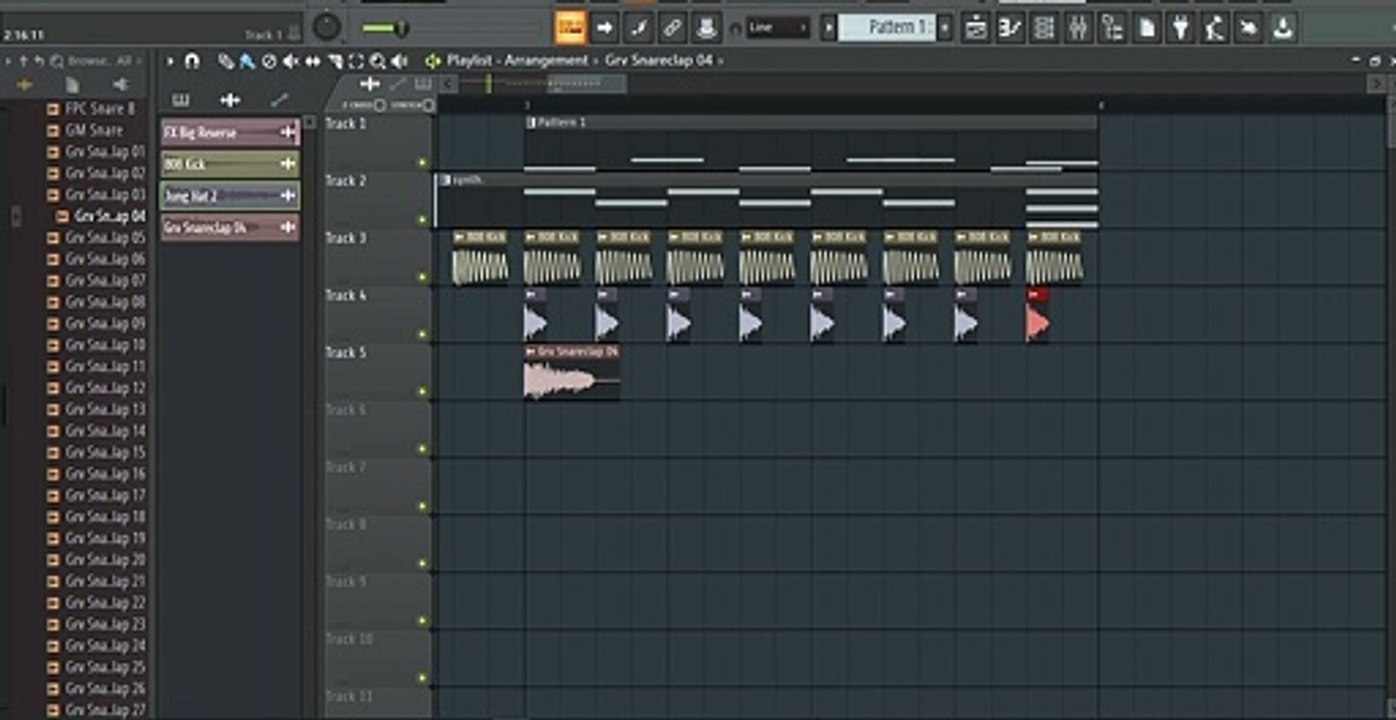Open the Playlist view from the top toolbar
1396x720 pixels.
pos(976,28)
